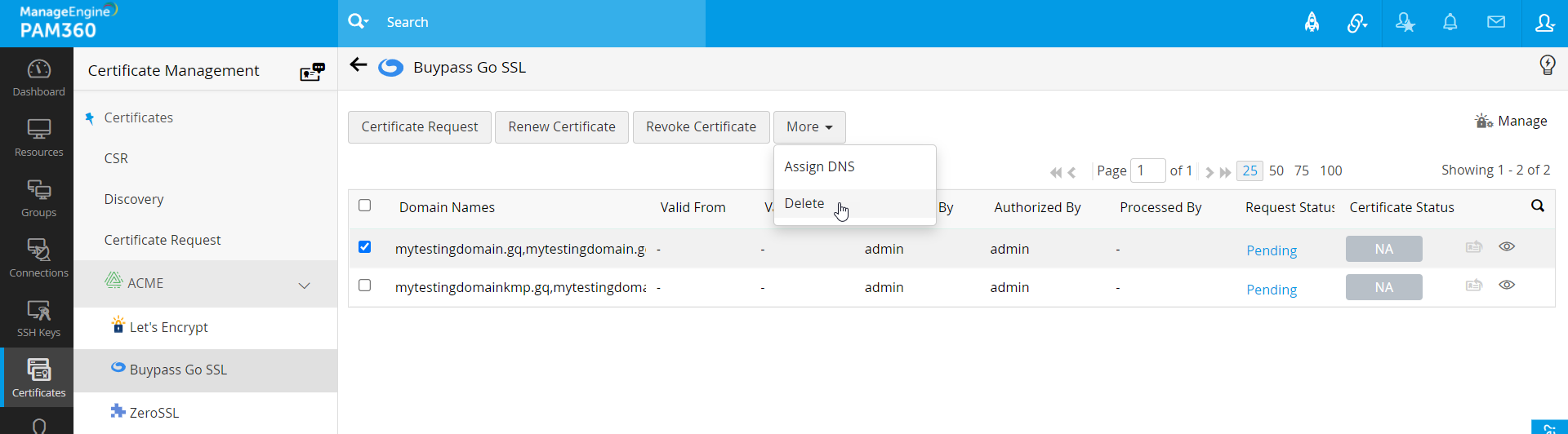Viewport: 1568px width, 434px height.
Task: Open CSR in the left menu
Action: 116,158
